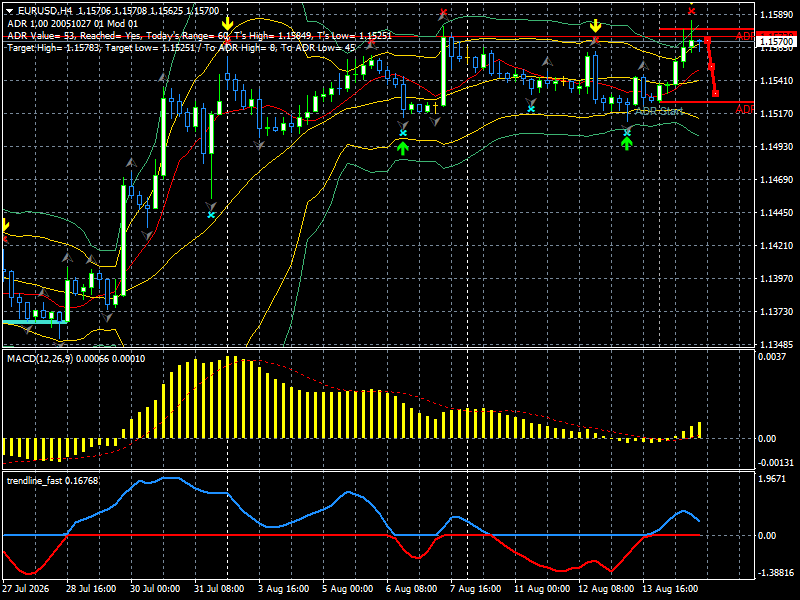Click the 1.14450 price axis label

[777, 213]
